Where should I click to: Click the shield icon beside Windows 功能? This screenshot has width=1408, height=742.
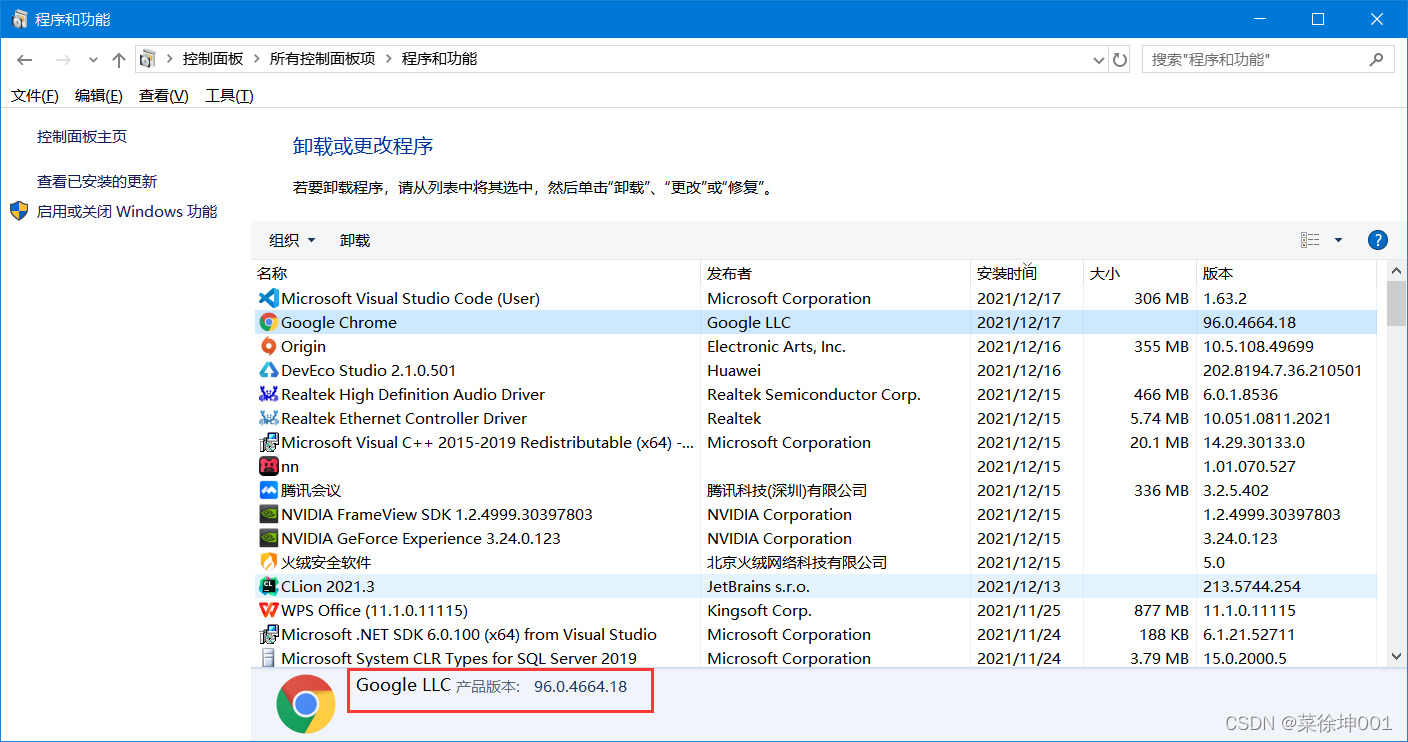pyautogui.click(x=19, y=211)
